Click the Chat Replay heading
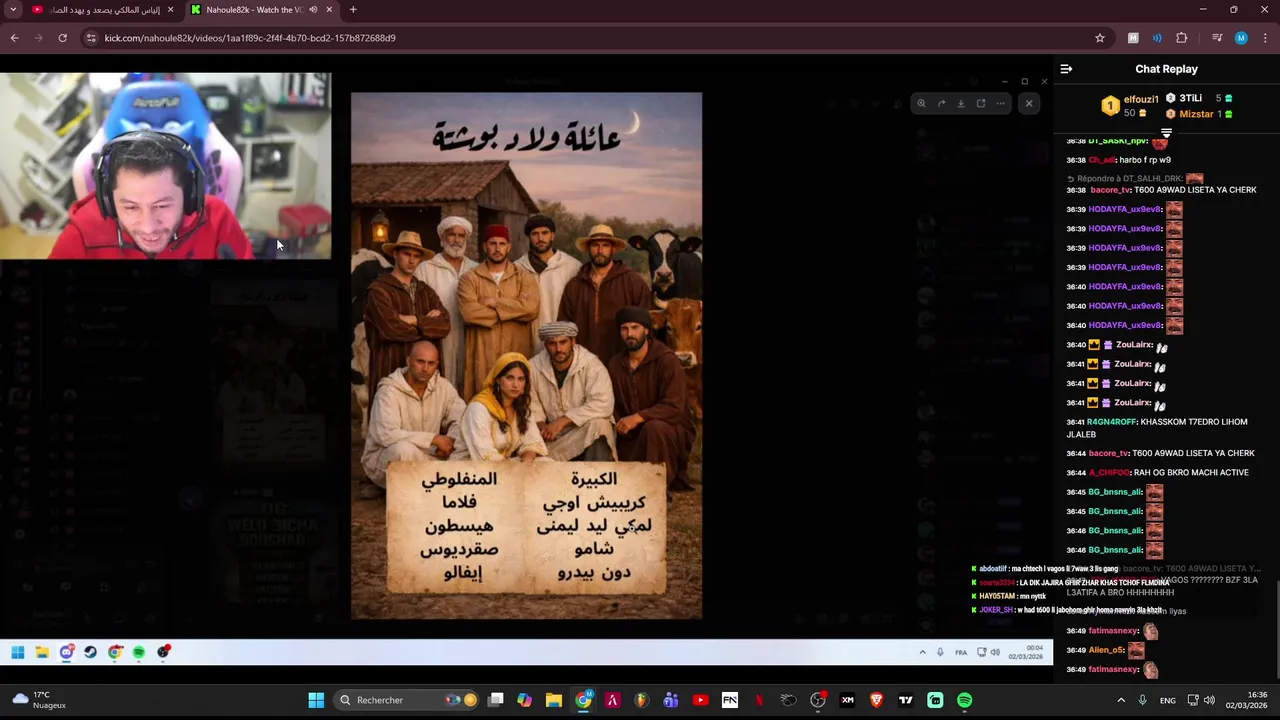This screenshot has width=1280, height=720. coord(1166,69)
